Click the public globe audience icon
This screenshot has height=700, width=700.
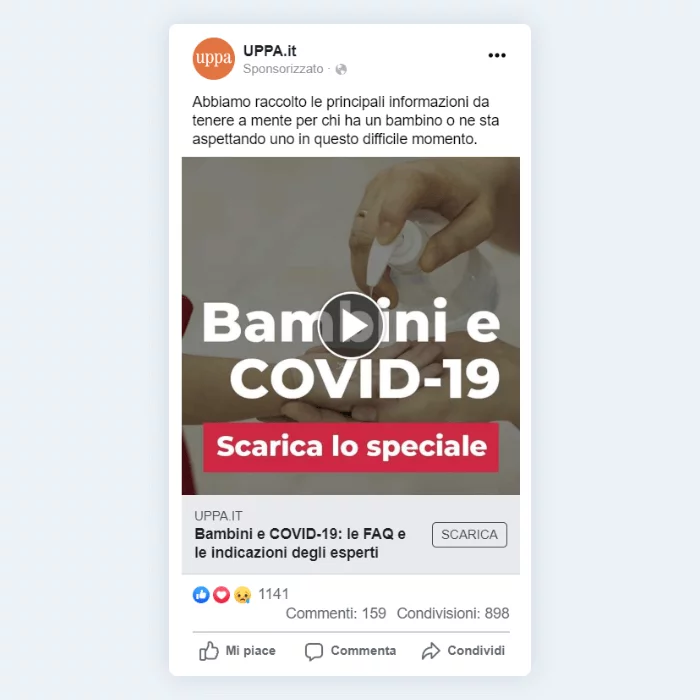[x=341, y=69]
